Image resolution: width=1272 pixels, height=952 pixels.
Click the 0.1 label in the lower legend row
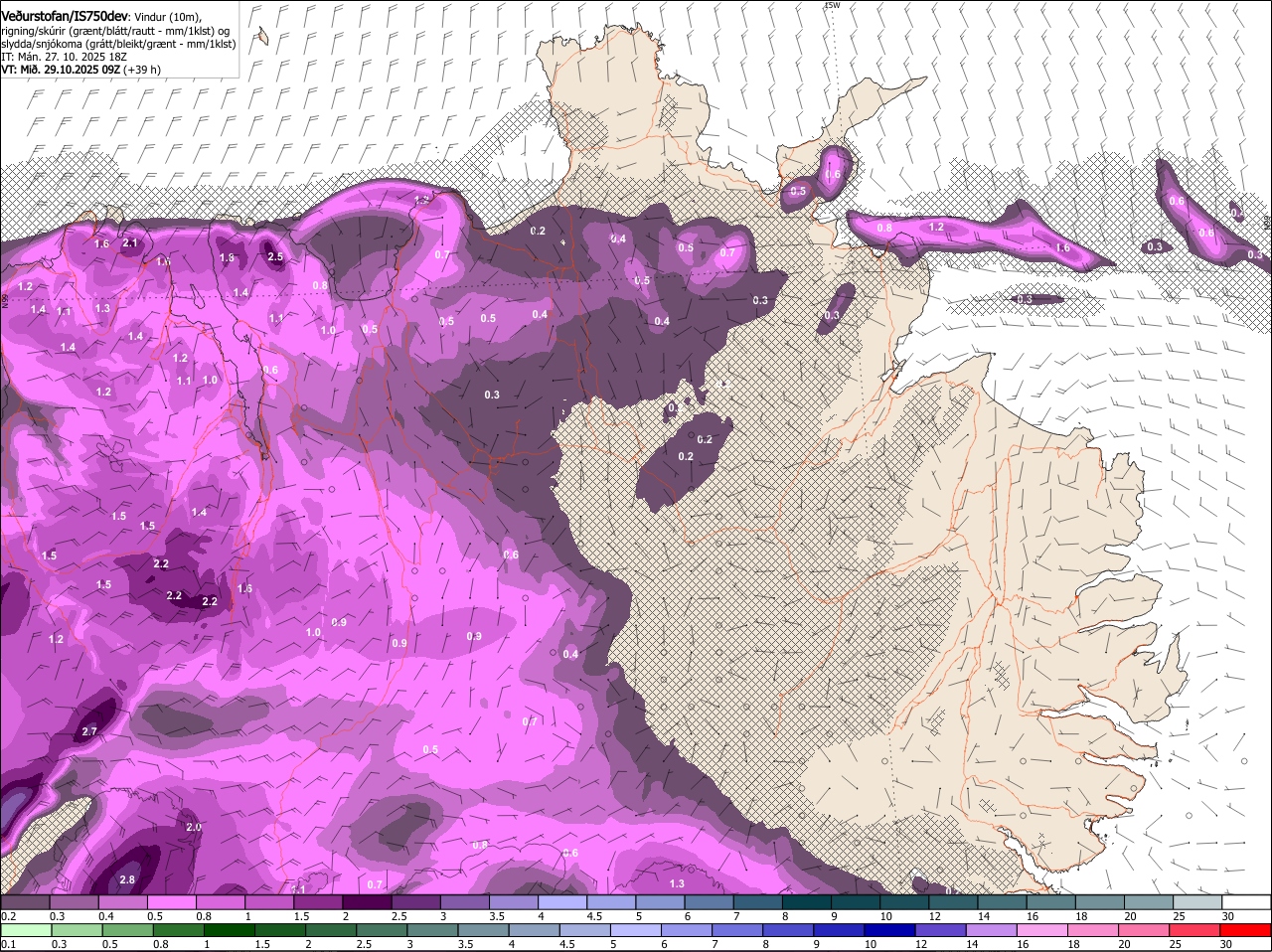click(9, 944)
